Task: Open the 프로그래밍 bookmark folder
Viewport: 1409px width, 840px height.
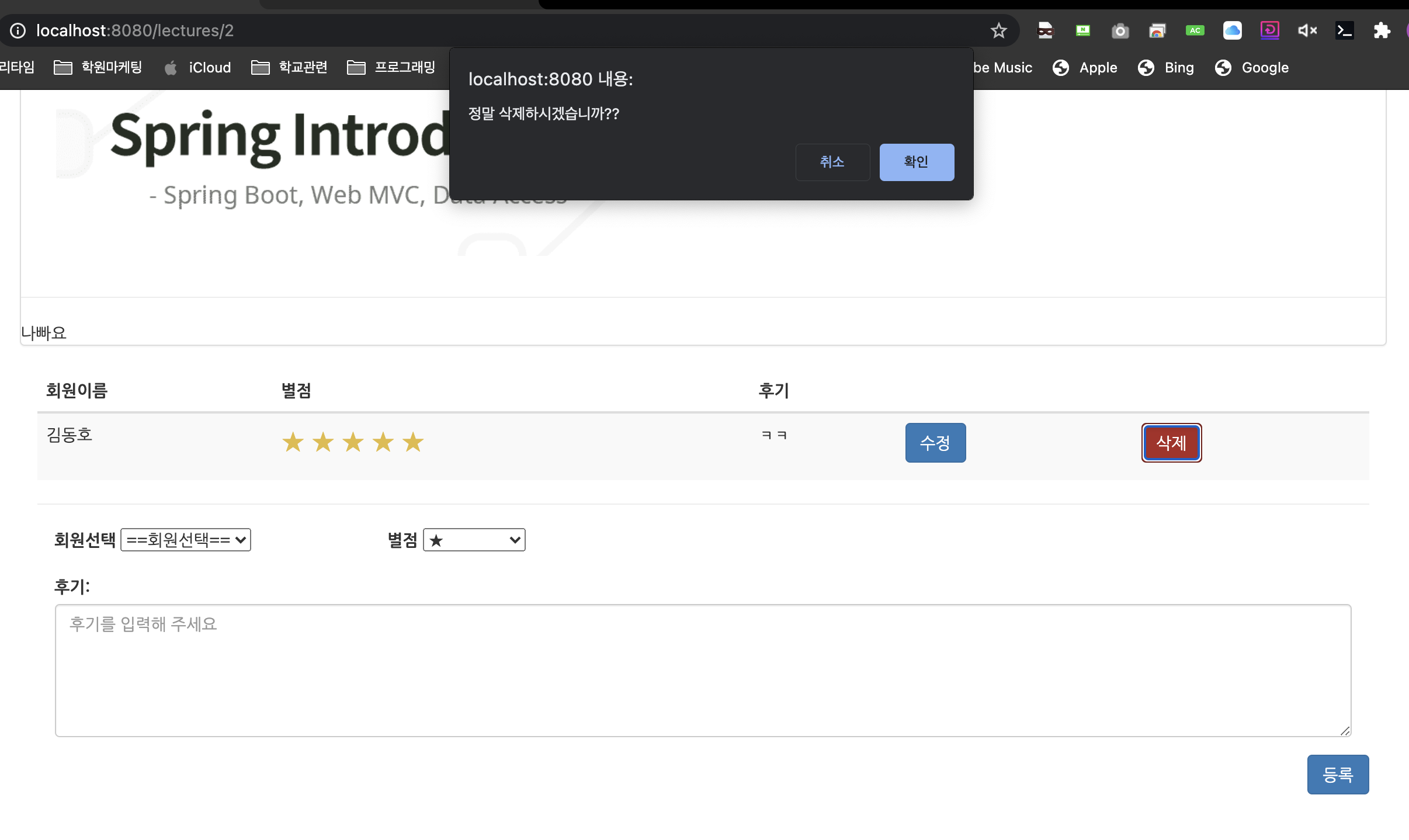Action: 391,68
